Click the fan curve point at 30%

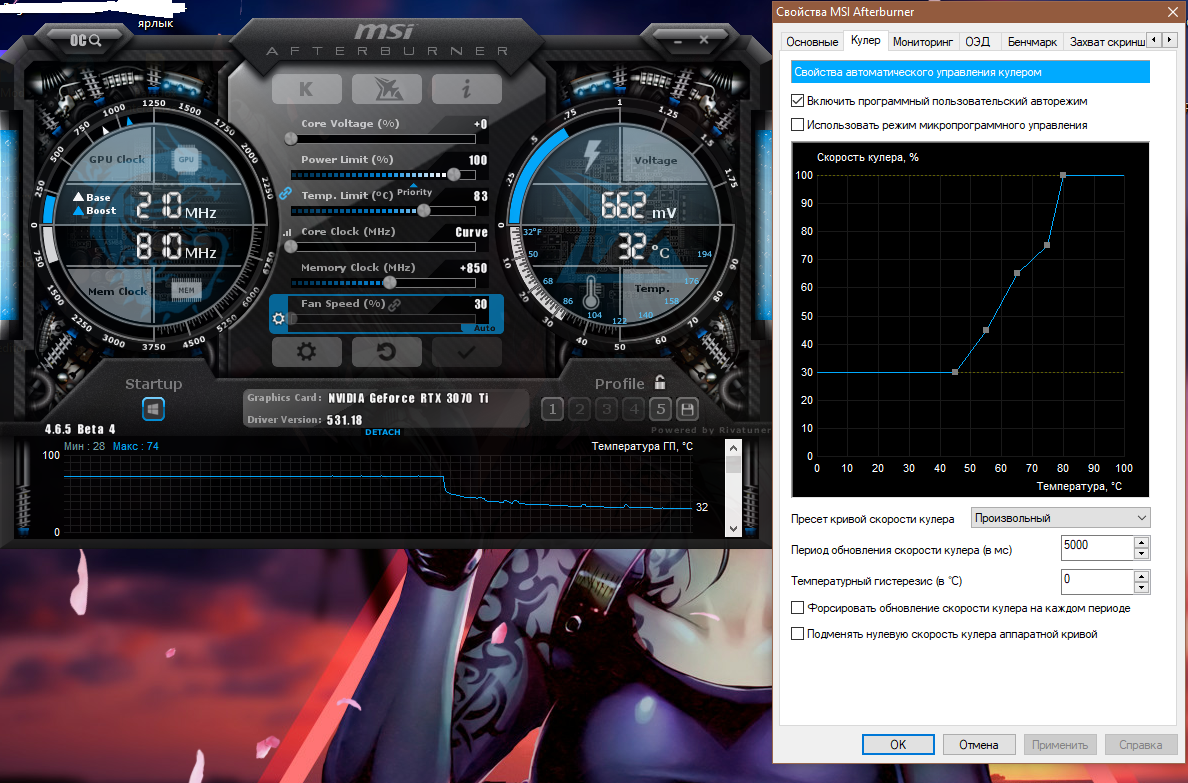click(x=955, y=372)
